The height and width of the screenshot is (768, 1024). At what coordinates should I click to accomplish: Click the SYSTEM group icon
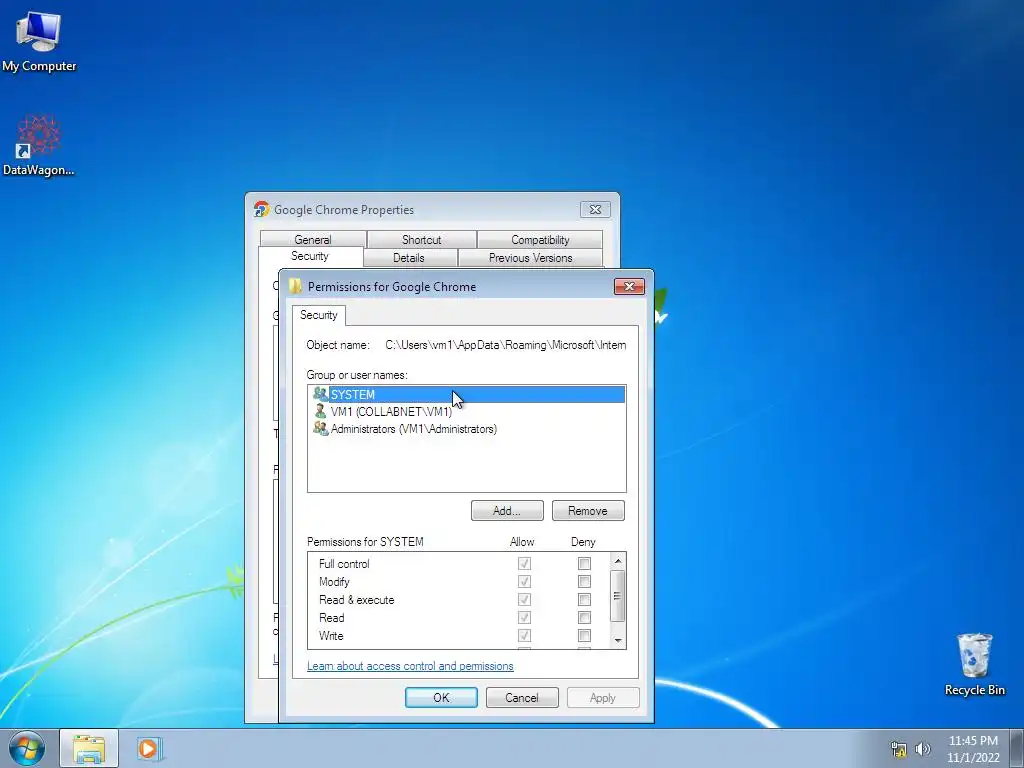tap(320, 394)
